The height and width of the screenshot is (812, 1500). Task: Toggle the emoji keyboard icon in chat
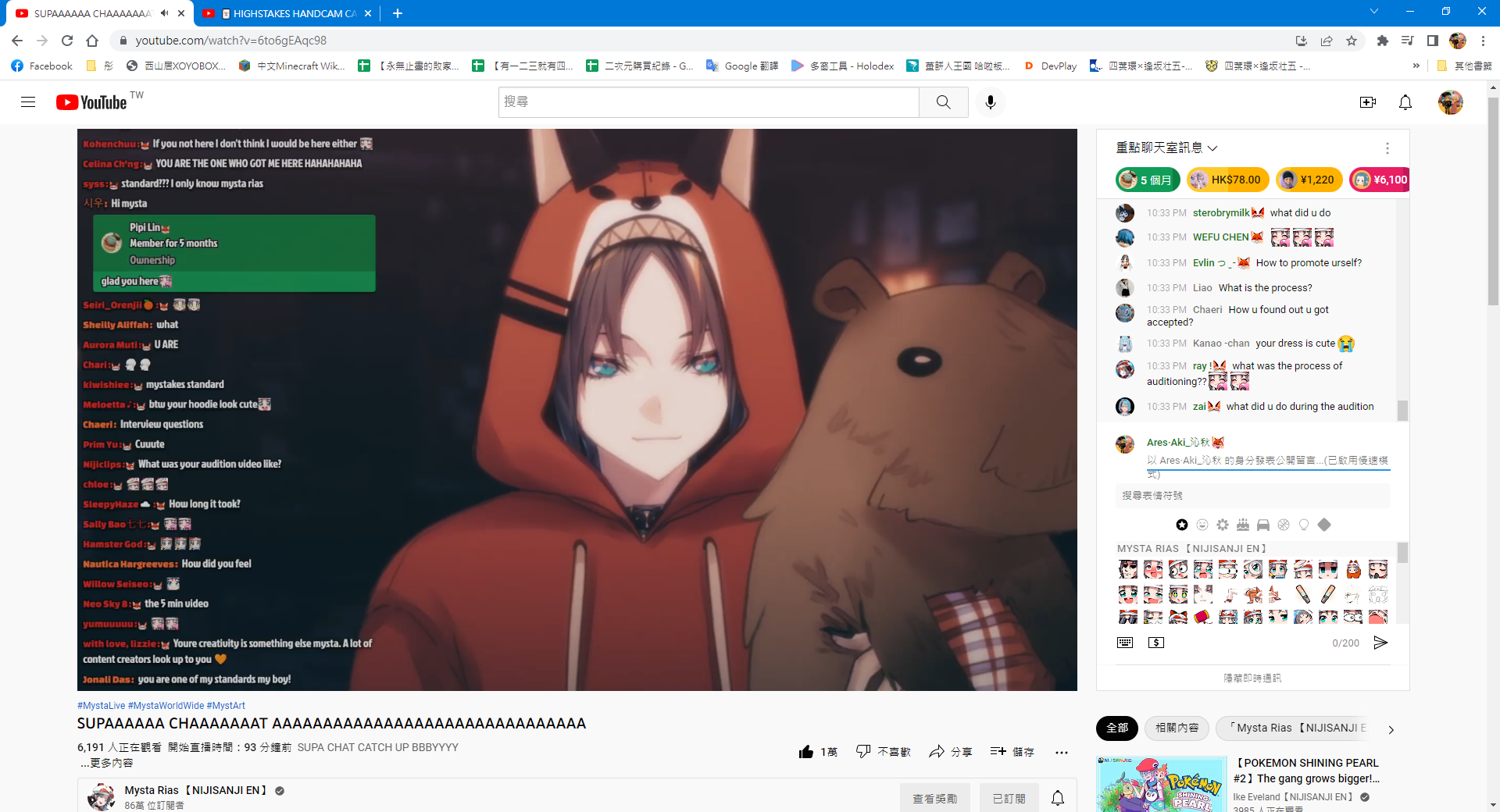(x=1125, y=643)
